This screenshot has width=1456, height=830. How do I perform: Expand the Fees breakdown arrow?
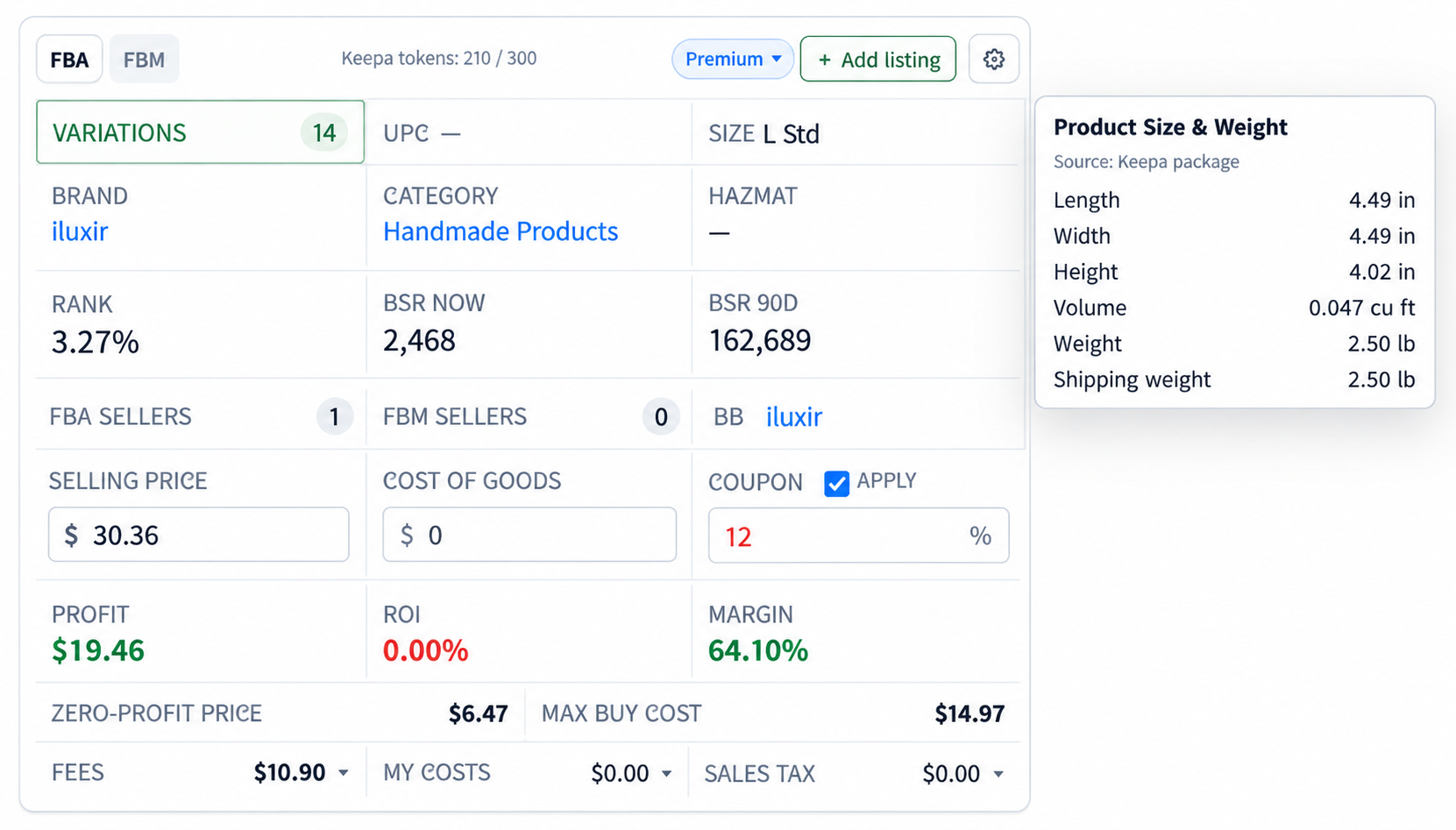pyautogui.click(x=344, y=773)
